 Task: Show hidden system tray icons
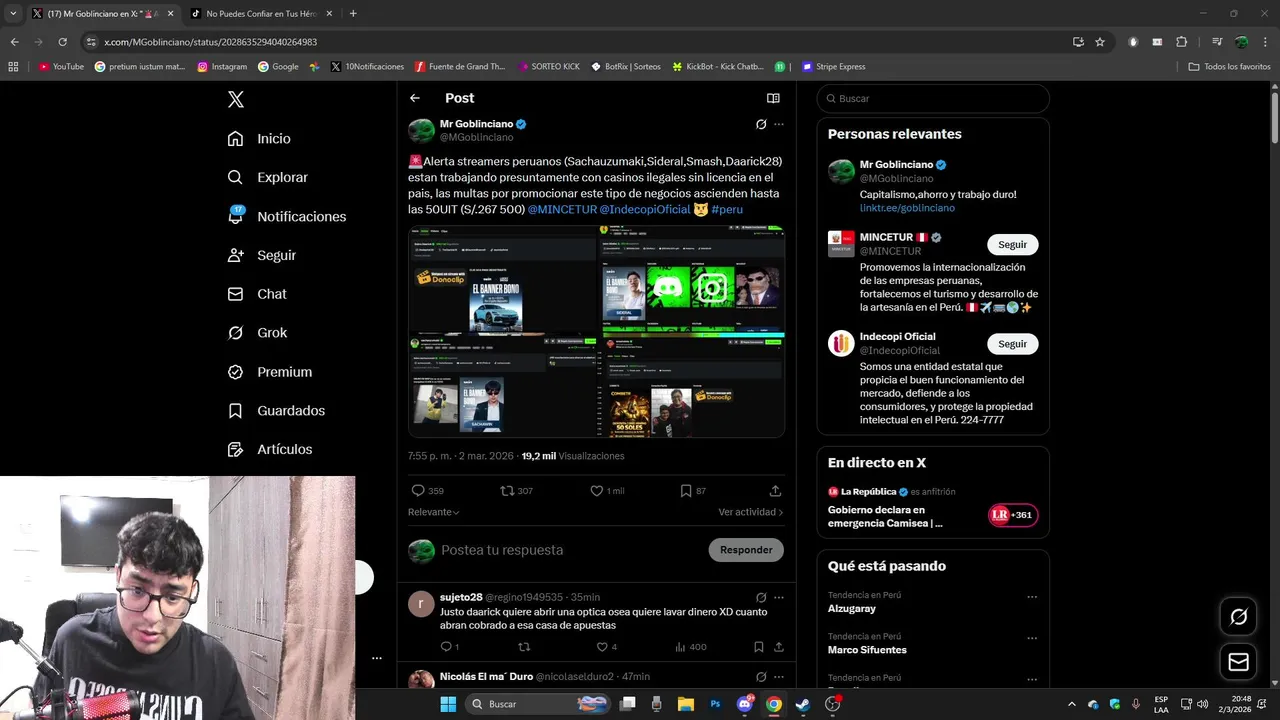[x=1072, y=704]
